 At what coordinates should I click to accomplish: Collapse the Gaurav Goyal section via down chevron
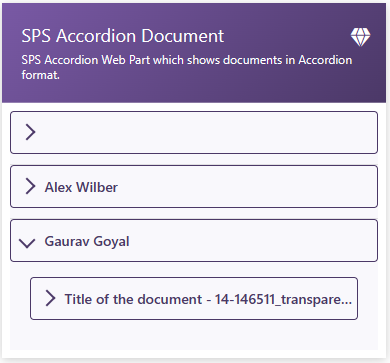tap(27, 243)
